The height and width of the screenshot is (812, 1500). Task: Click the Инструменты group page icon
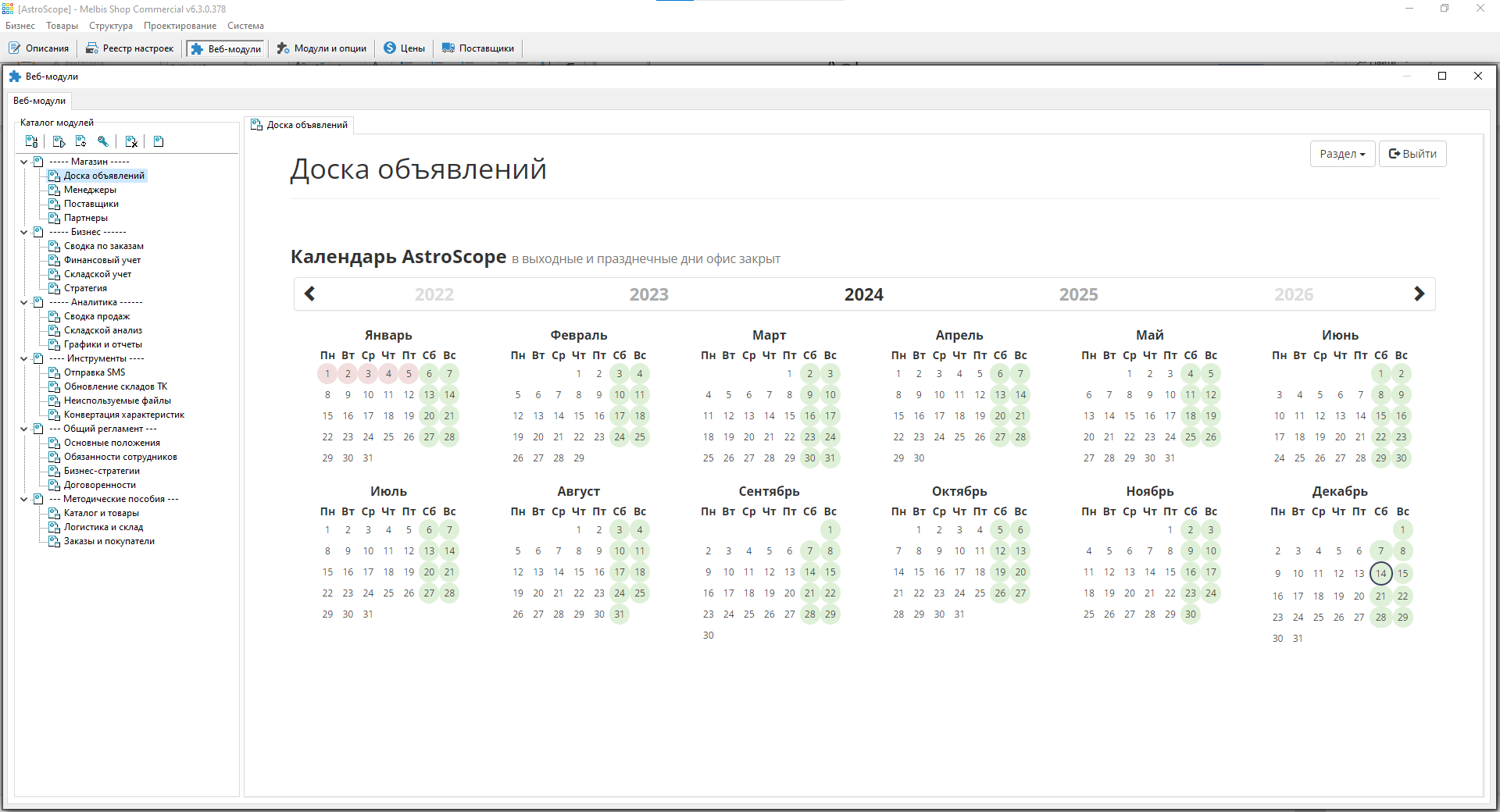(x=38, y=358)
